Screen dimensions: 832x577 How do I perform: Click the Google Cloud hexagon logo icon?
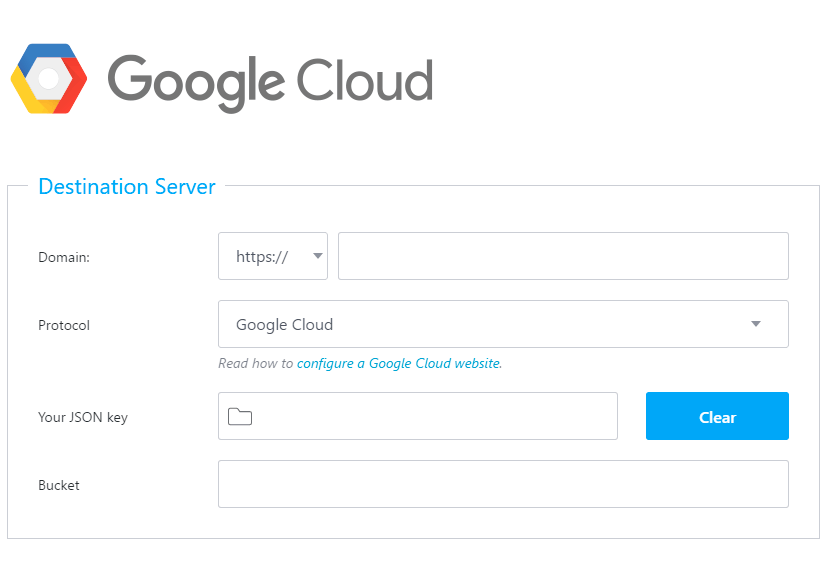(47, 77)
